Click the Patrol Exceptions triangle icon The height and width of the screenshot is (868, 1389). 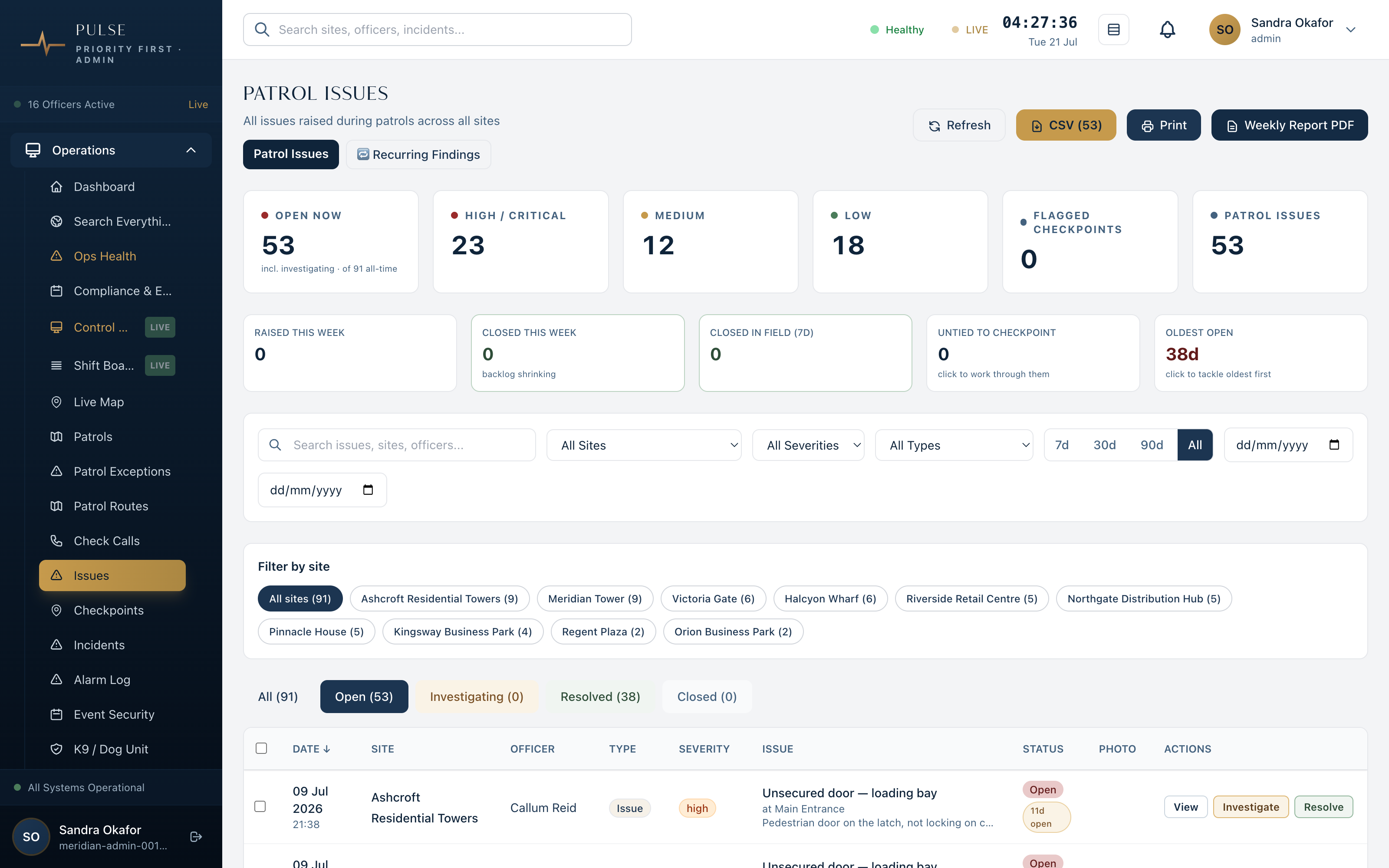click(56, 471)
